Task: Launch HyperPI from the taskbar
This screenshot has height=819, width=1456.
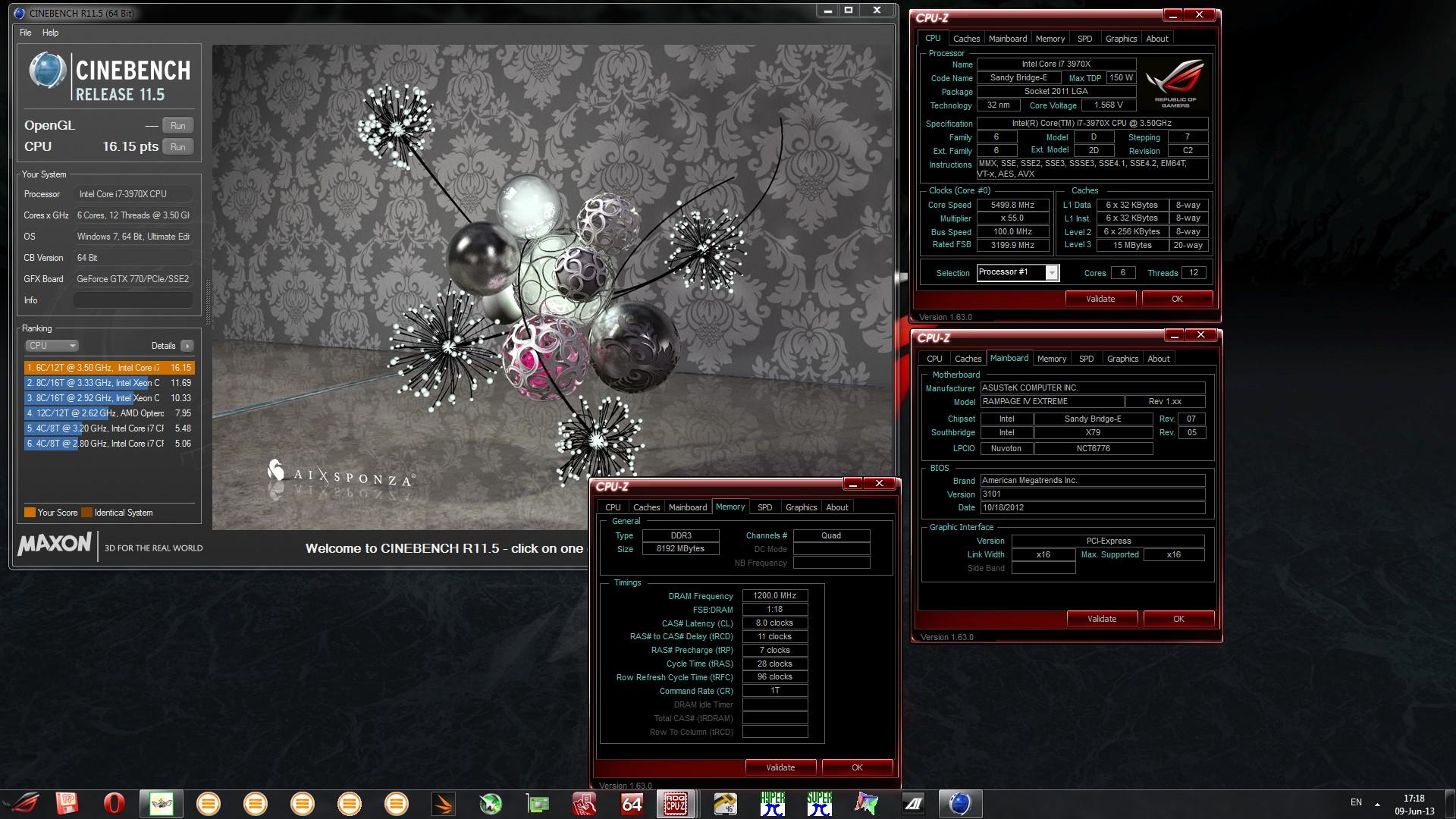Action: (x=773, y=803)
